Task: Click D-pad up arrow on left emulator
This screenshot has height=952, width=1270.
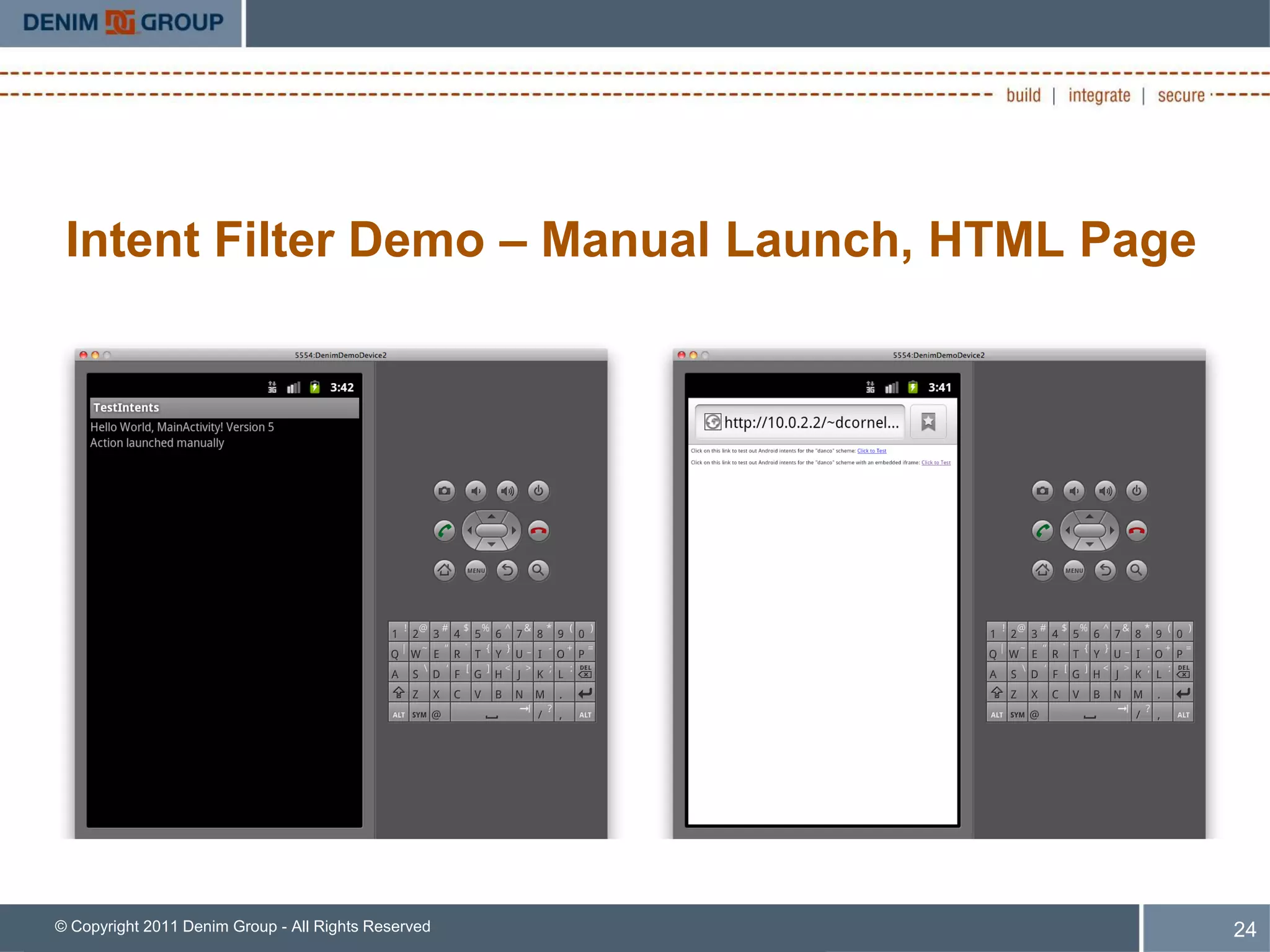Action: [491, 516]
